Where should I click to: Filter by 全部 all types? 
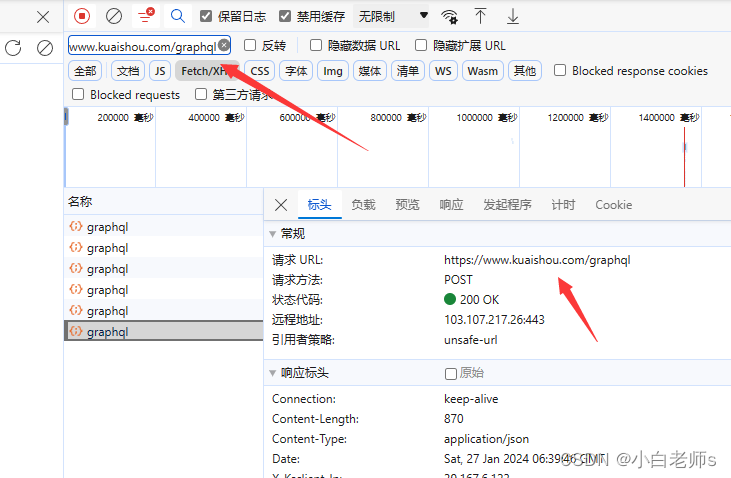tap(85, 71)
